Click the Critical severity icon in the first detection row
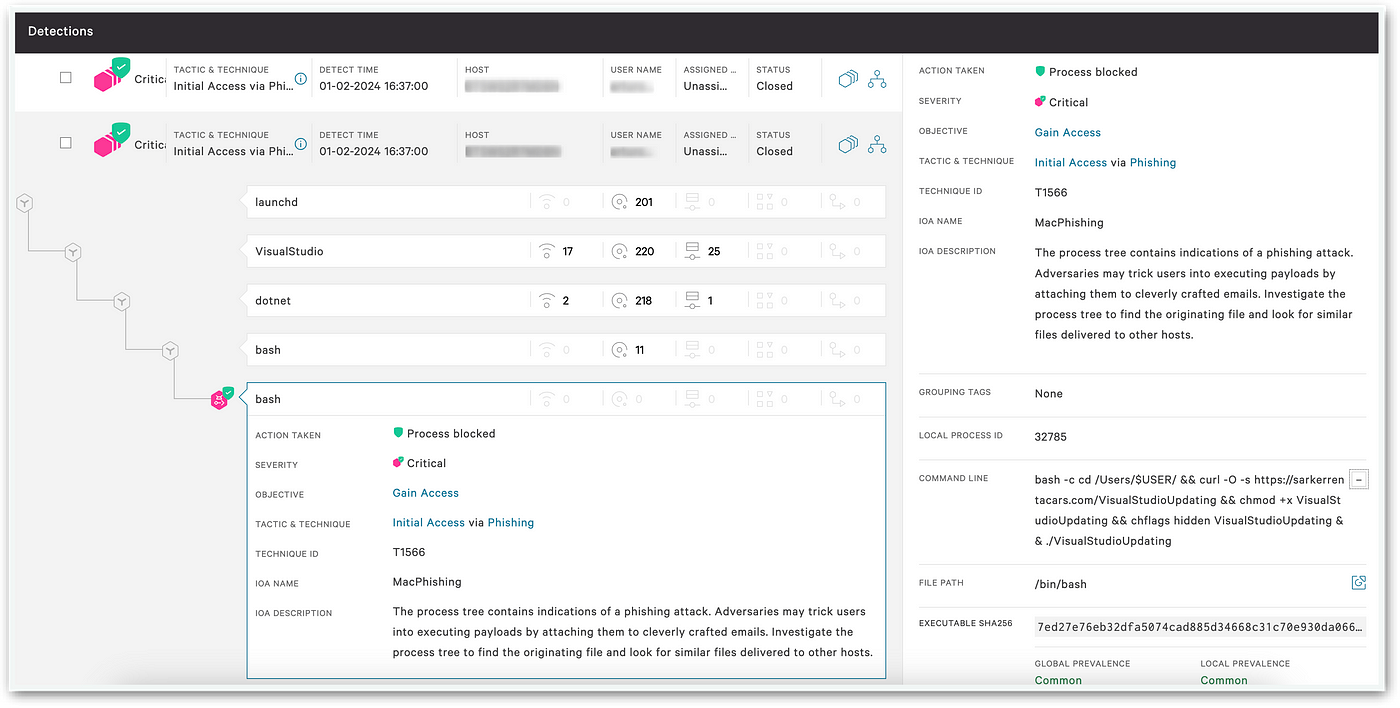The height and width of the screenshot is (708, 1400). pos(112,76)
